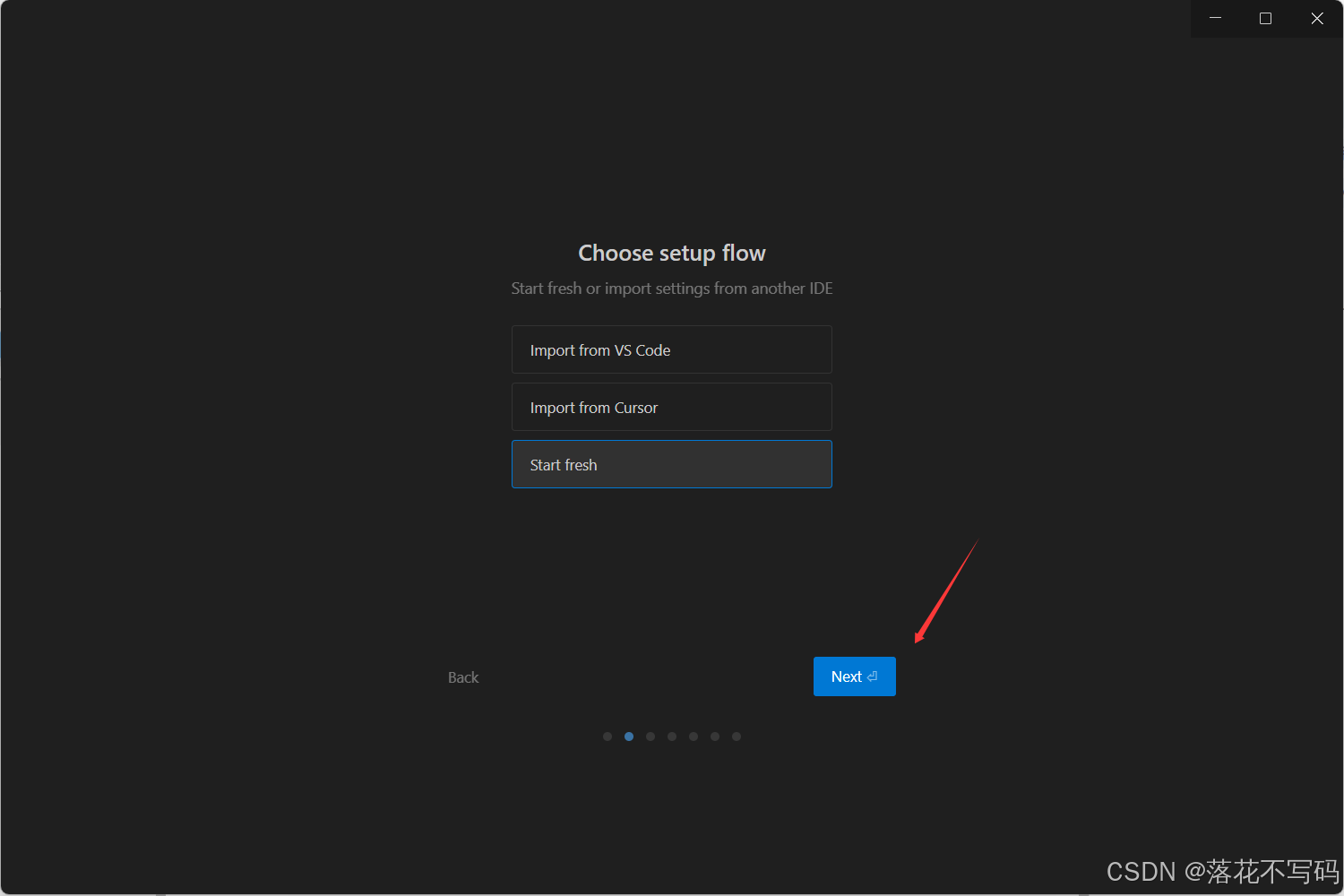Jump to the fifth step indicator dot
This screenshot has height=896, width=1344.
[x=694, y=737]
